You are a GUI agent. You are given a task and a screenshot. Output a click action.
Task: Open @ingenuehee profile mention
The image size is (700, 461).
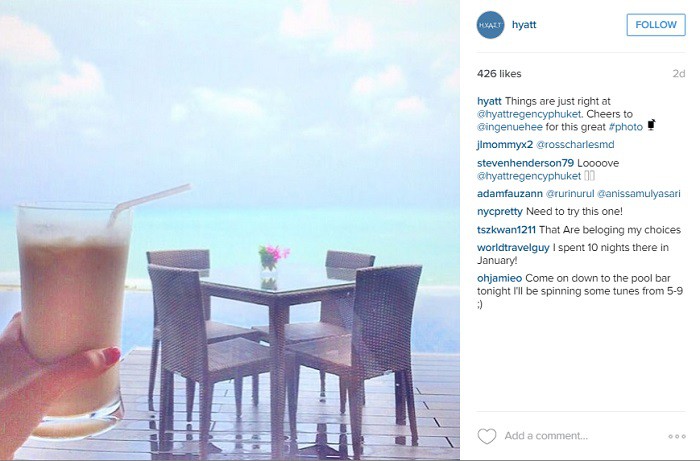click(x=510, y=127)
